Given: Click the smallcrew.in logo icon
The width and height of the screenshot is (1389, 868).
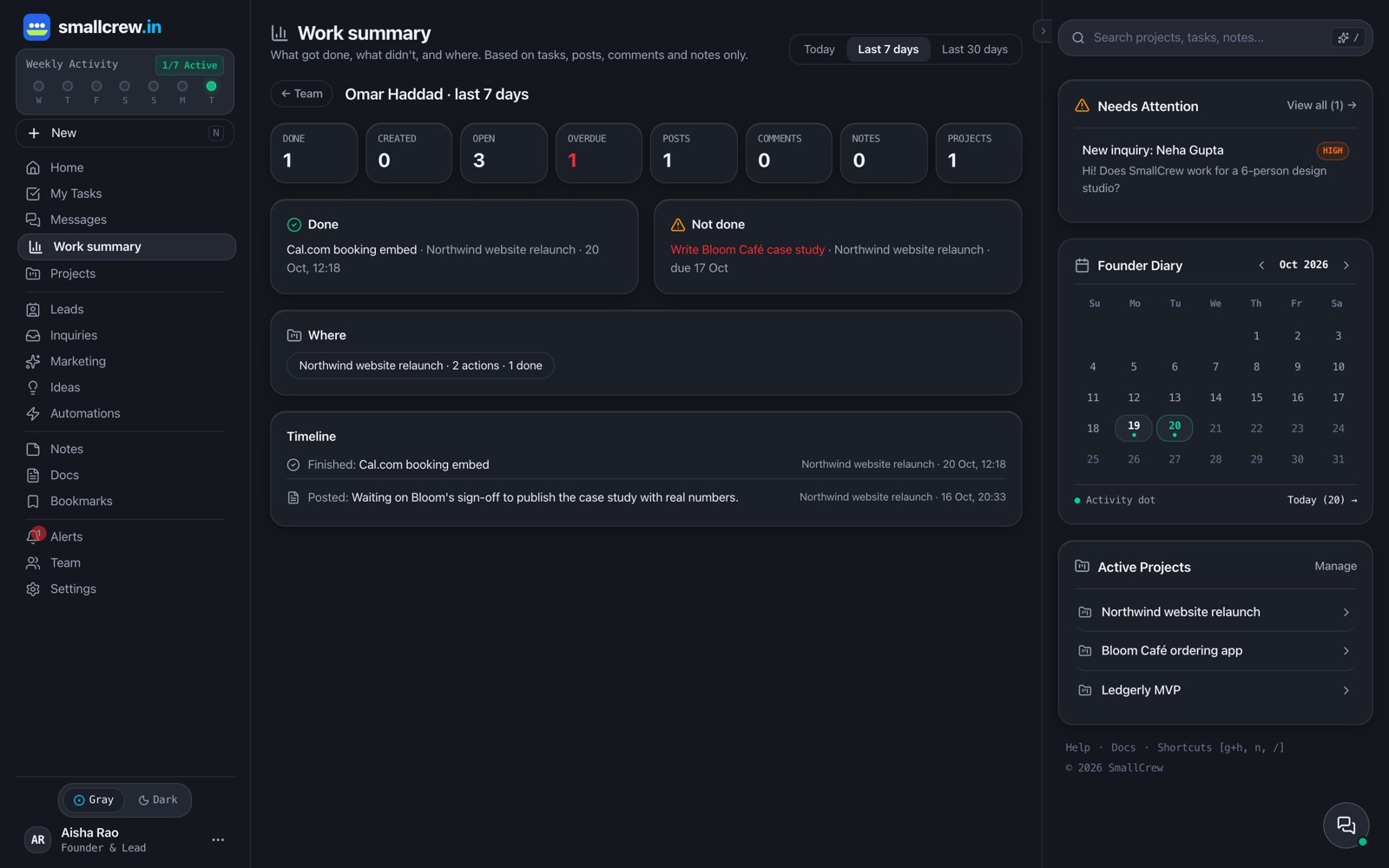Looking at the screenshot, I should click(36, 27).
